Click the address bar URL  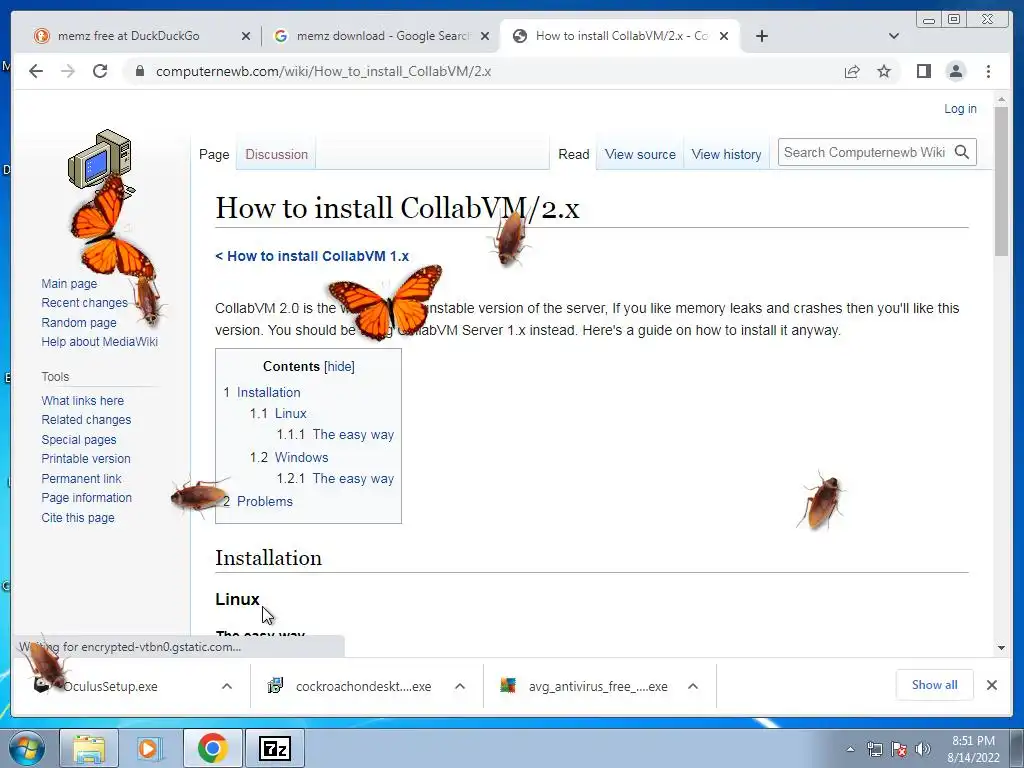323,71
